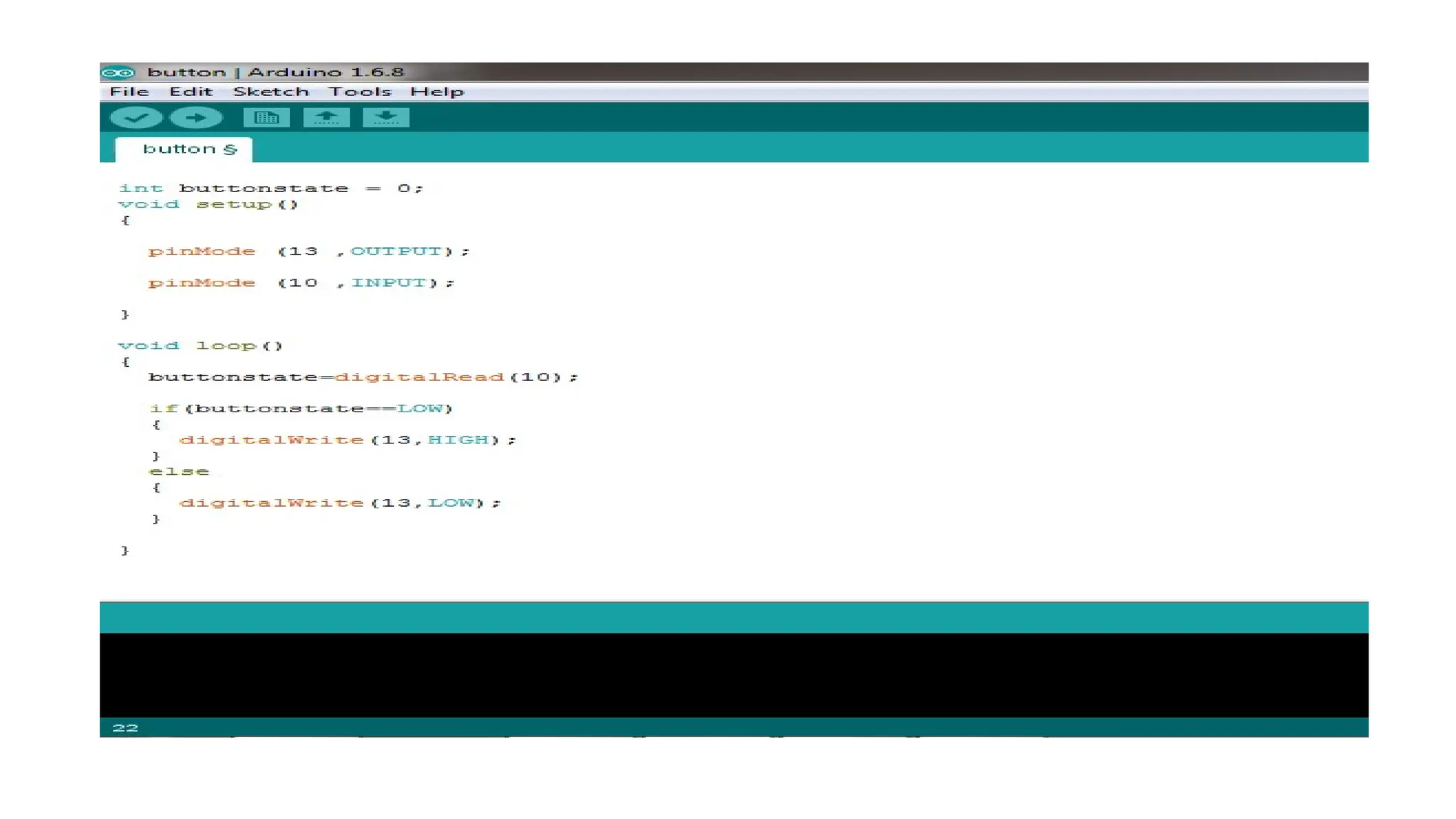Click the else keyword in loop

(x=179, y=472)
